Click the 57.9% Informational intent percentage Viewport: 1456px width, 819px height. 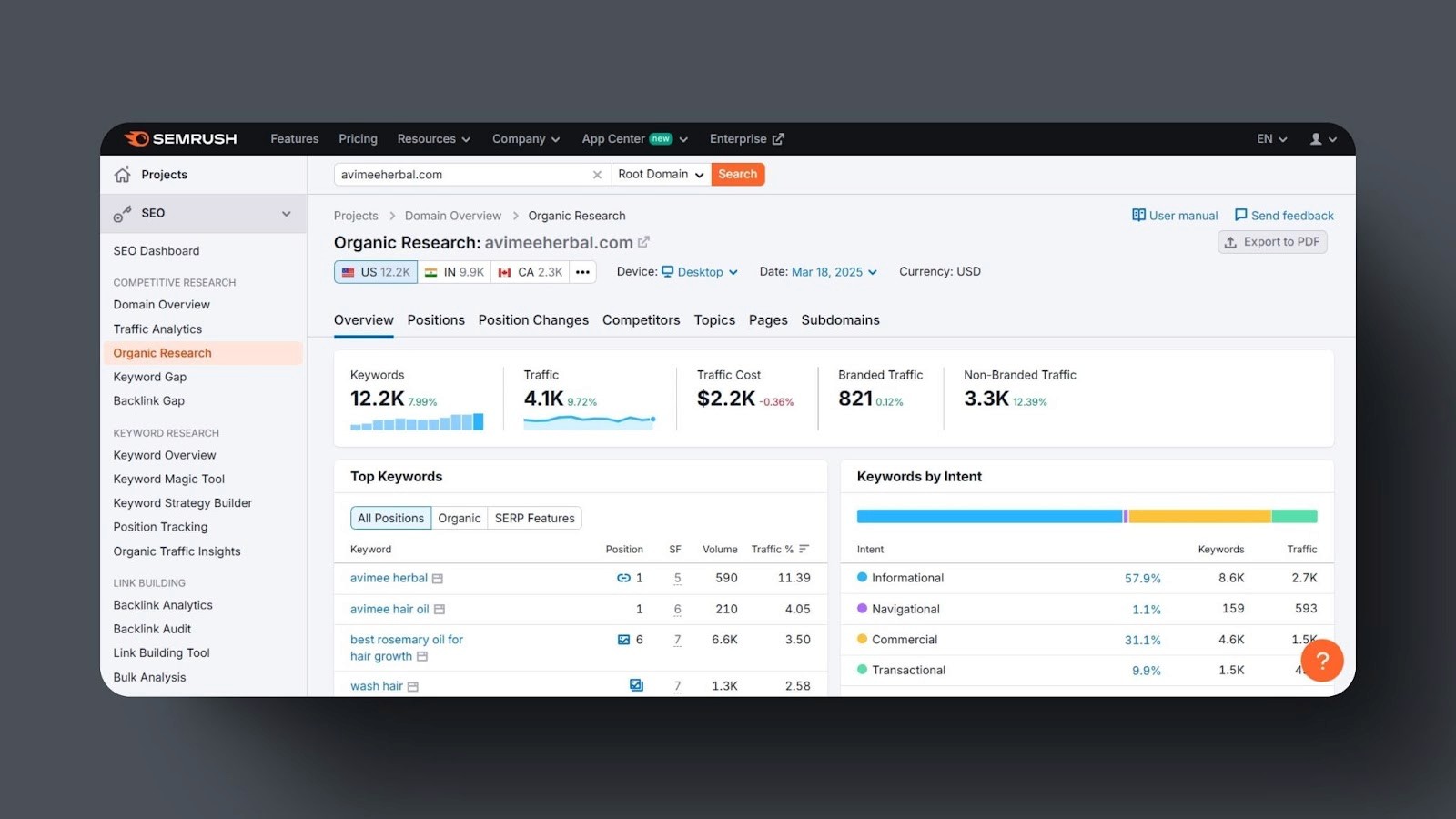click(x=1143, y=579)
